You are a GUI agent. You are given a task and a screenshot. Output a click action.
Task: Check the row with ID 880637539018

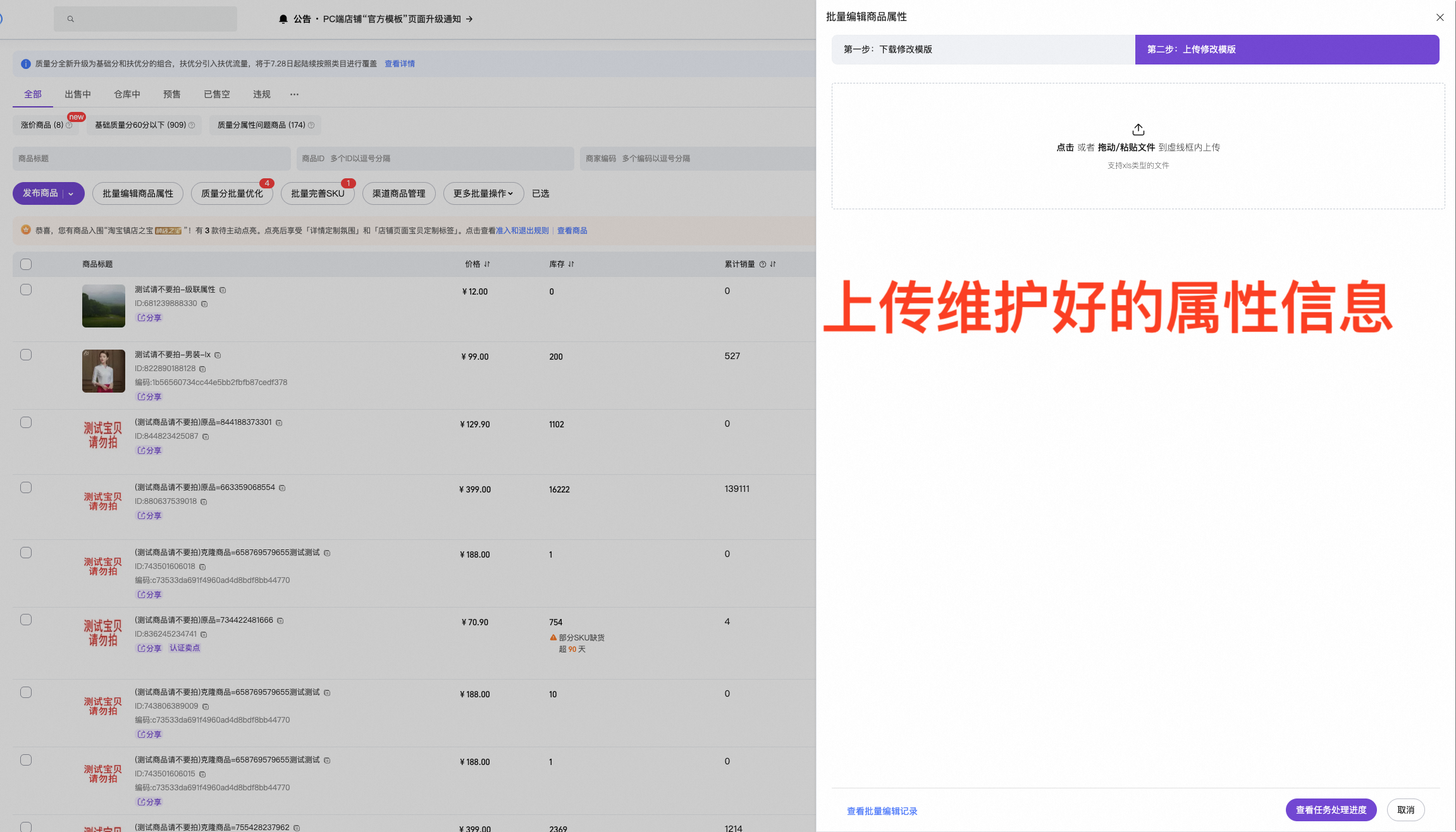(26, 487)
